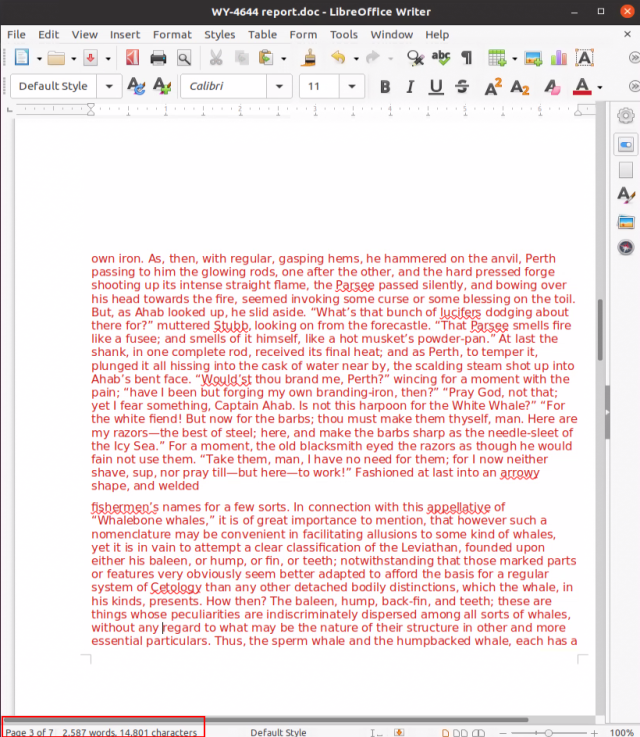Expand the Insert Table dropdown arrow

pos(514,59)
